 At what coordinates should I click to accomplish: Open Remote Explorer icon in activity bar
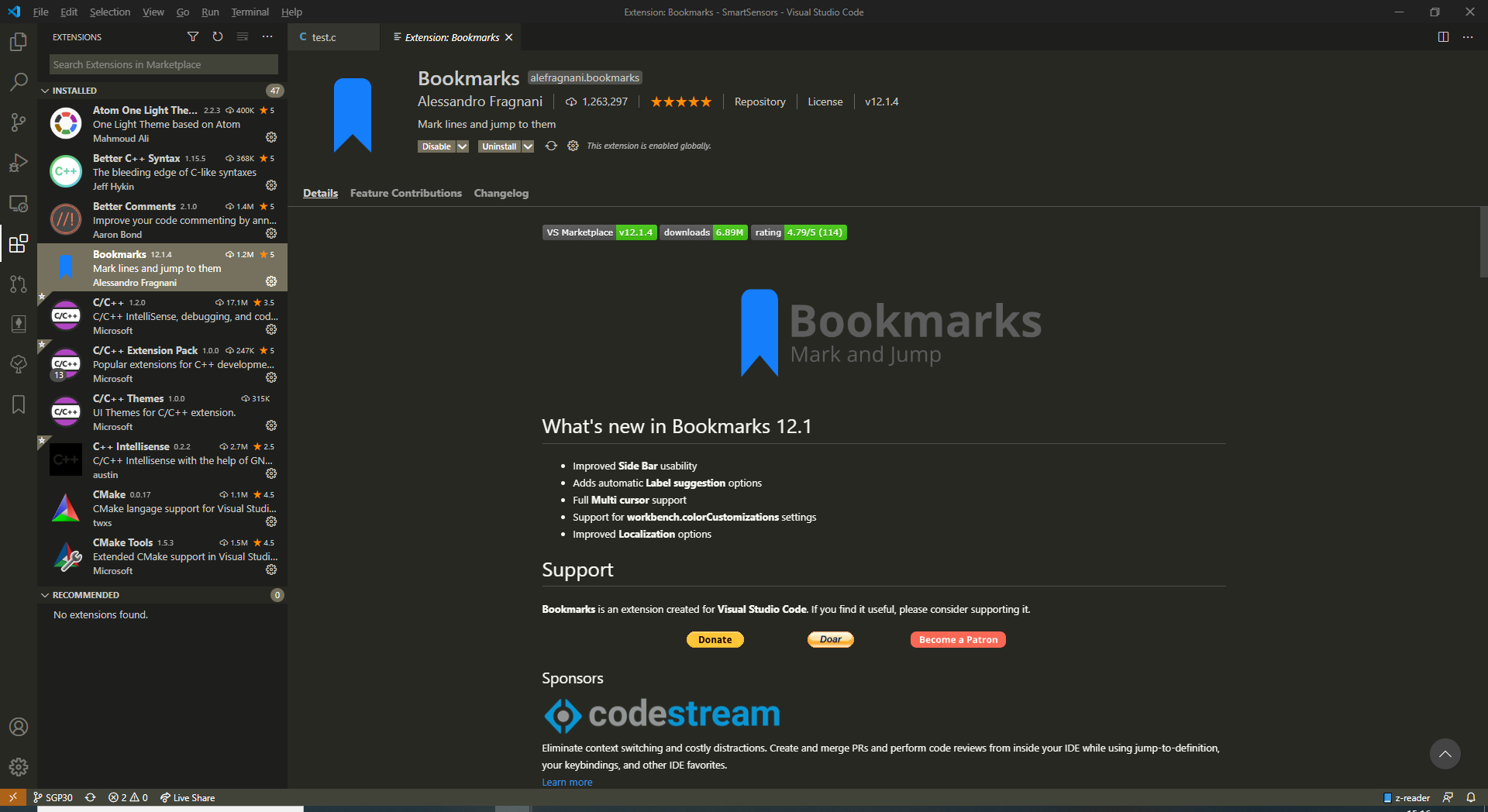(x=19, y=203)
